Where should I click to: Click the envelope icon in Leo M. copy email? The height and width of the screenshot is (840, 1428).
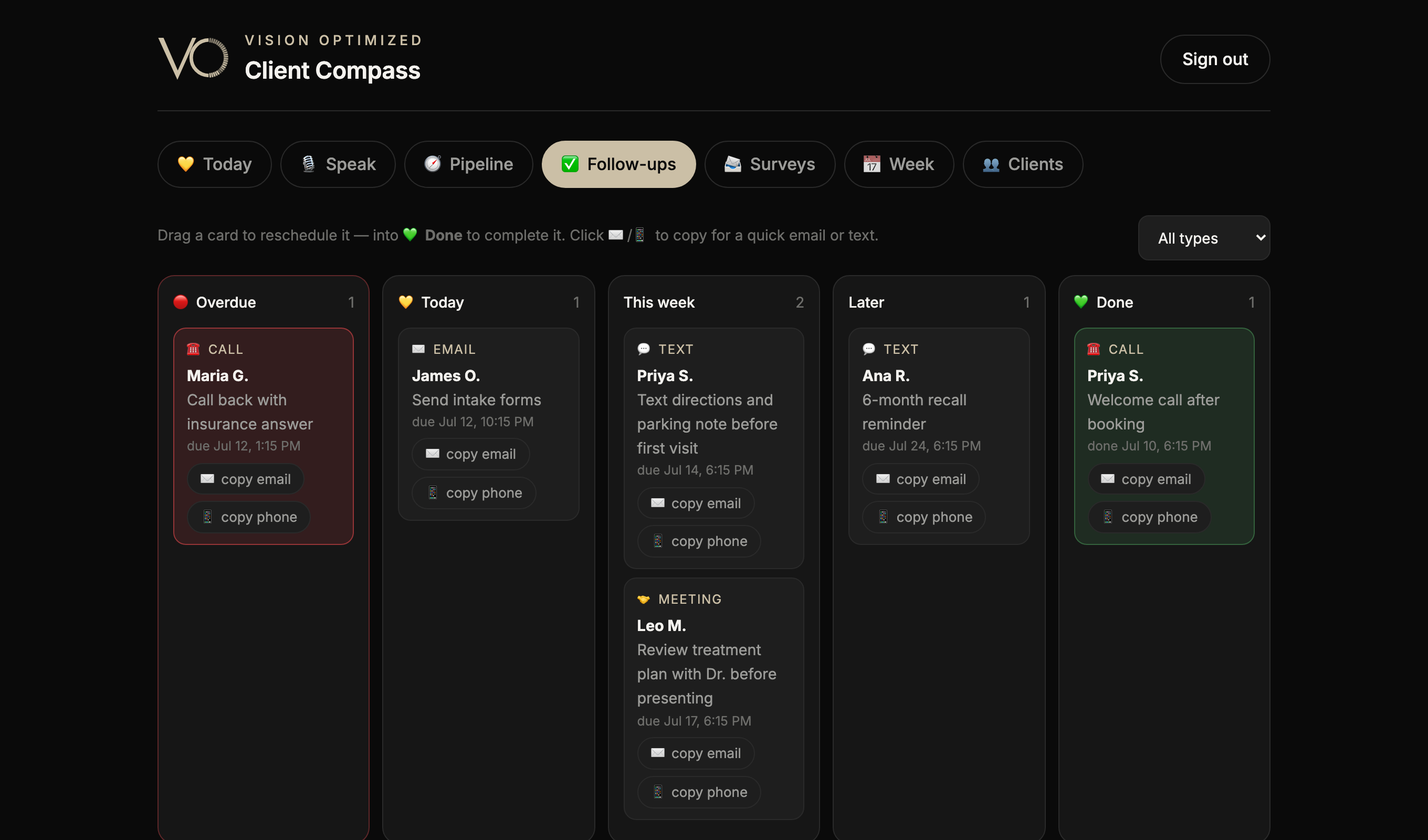(x=657, y=753)
